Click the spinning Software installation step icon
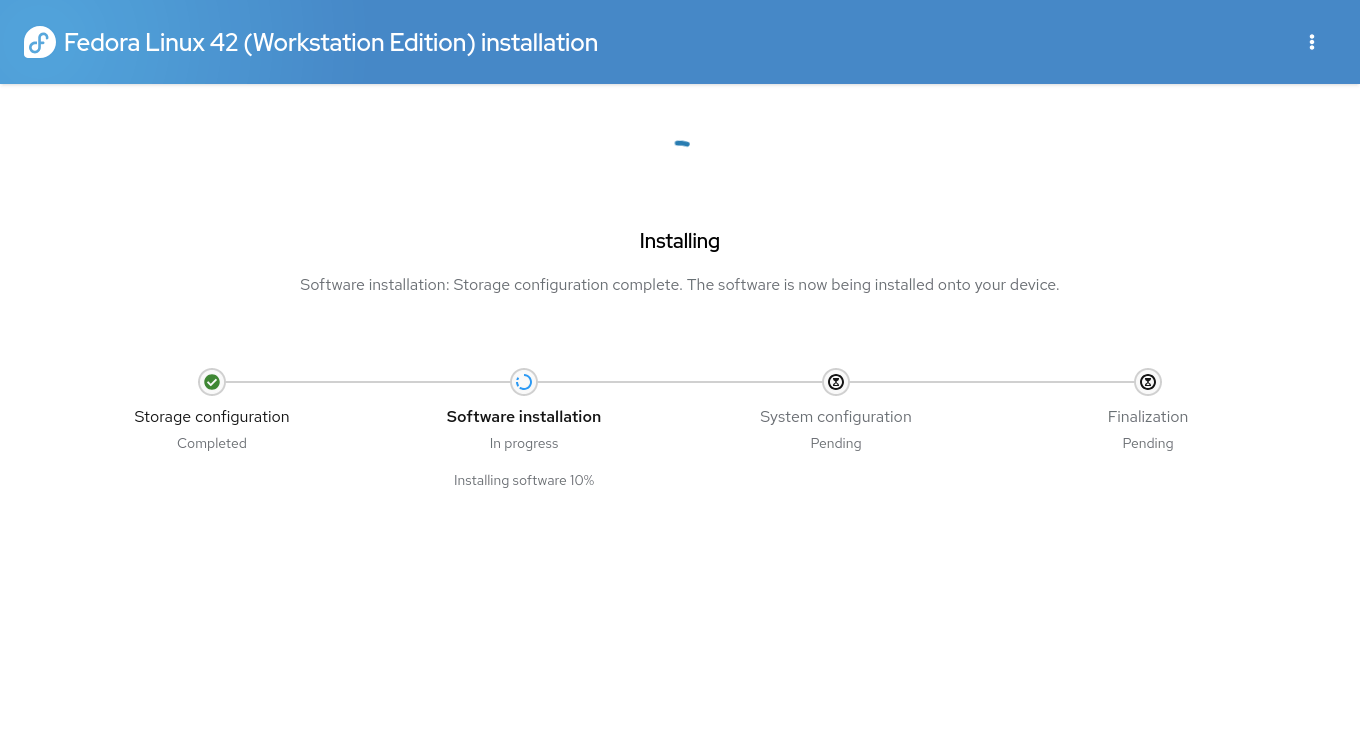Viewport: 1360px width, 736px height. [x=524, y=382]
